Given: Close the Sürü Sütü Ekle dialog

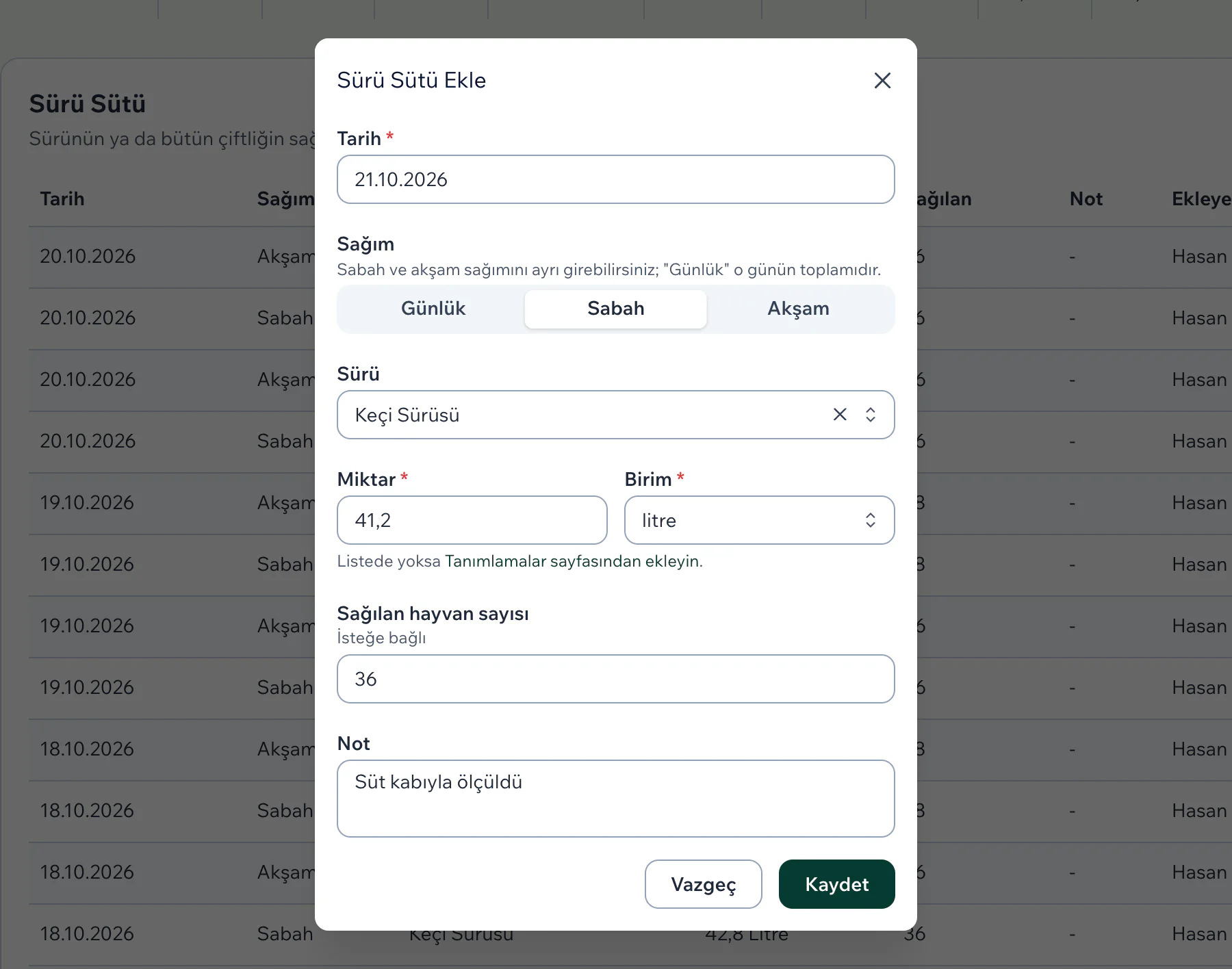Looking at the screenshot, I should click(x=882, y=81).
